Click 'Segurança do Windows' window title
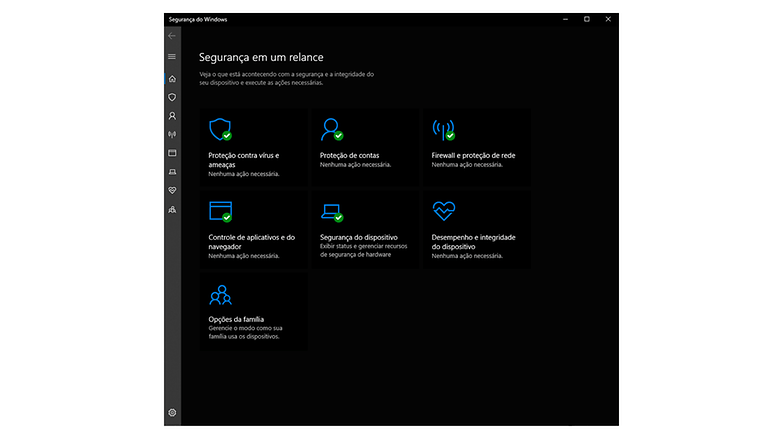 (197, 19)
